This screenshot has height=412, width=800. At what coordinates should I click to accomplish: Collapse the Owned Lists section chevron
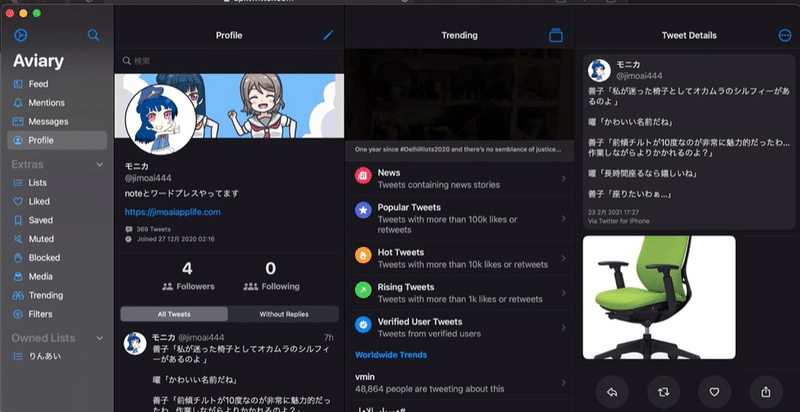pos(99,338)
